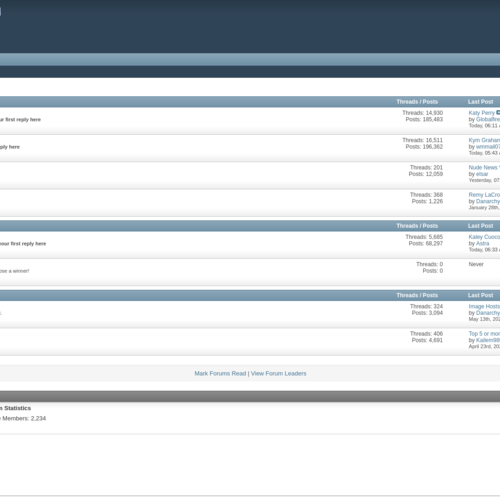
Task: Visit elsar's user profile
Action: (482, 174)
